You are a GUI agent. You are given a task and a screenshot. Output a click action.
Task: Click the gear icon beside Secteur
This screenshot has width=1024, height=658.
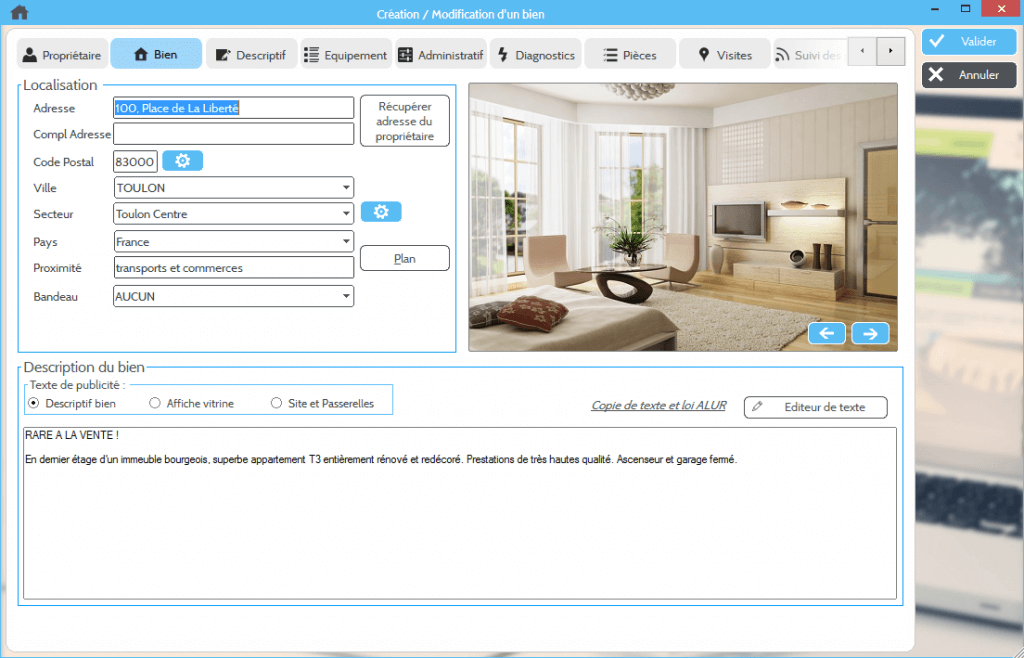click(x=381, y=212)
